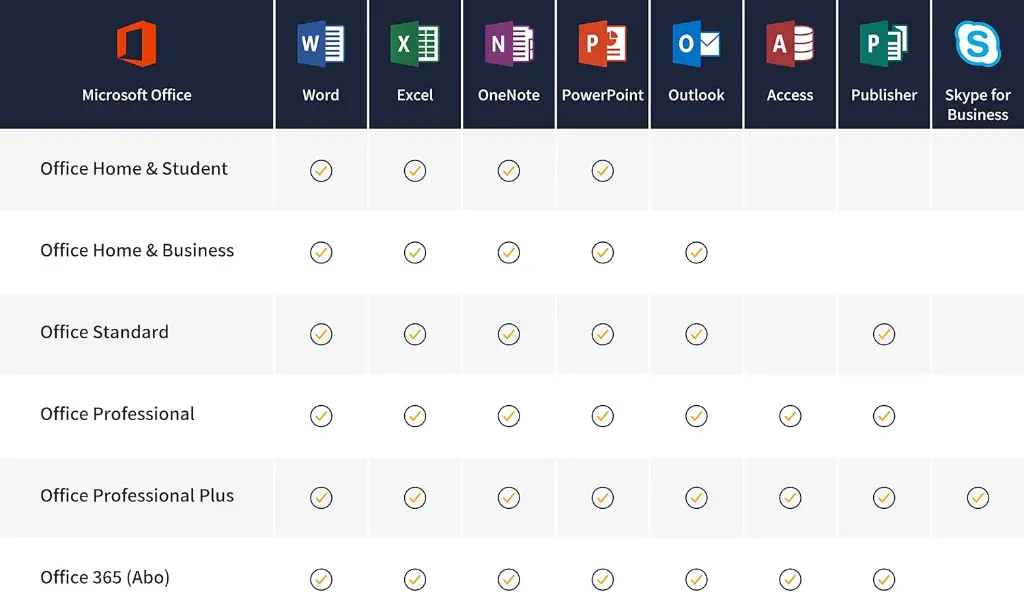1024x592 pixels.
Task: Select the Publisher app icon
Action: [884, 45]
